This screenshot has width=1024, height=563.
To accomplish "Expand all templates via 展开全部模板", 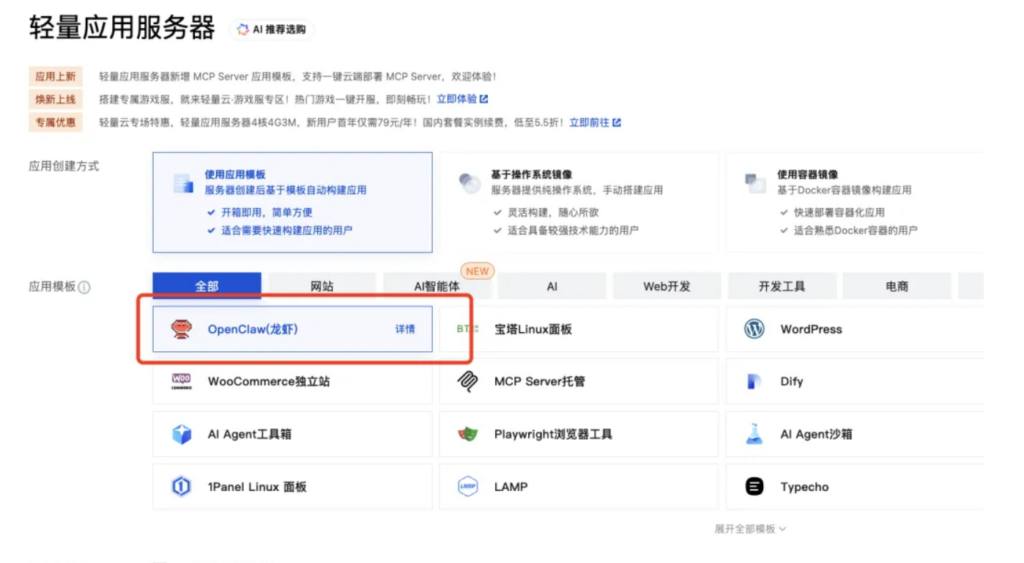I will (750, 529).
